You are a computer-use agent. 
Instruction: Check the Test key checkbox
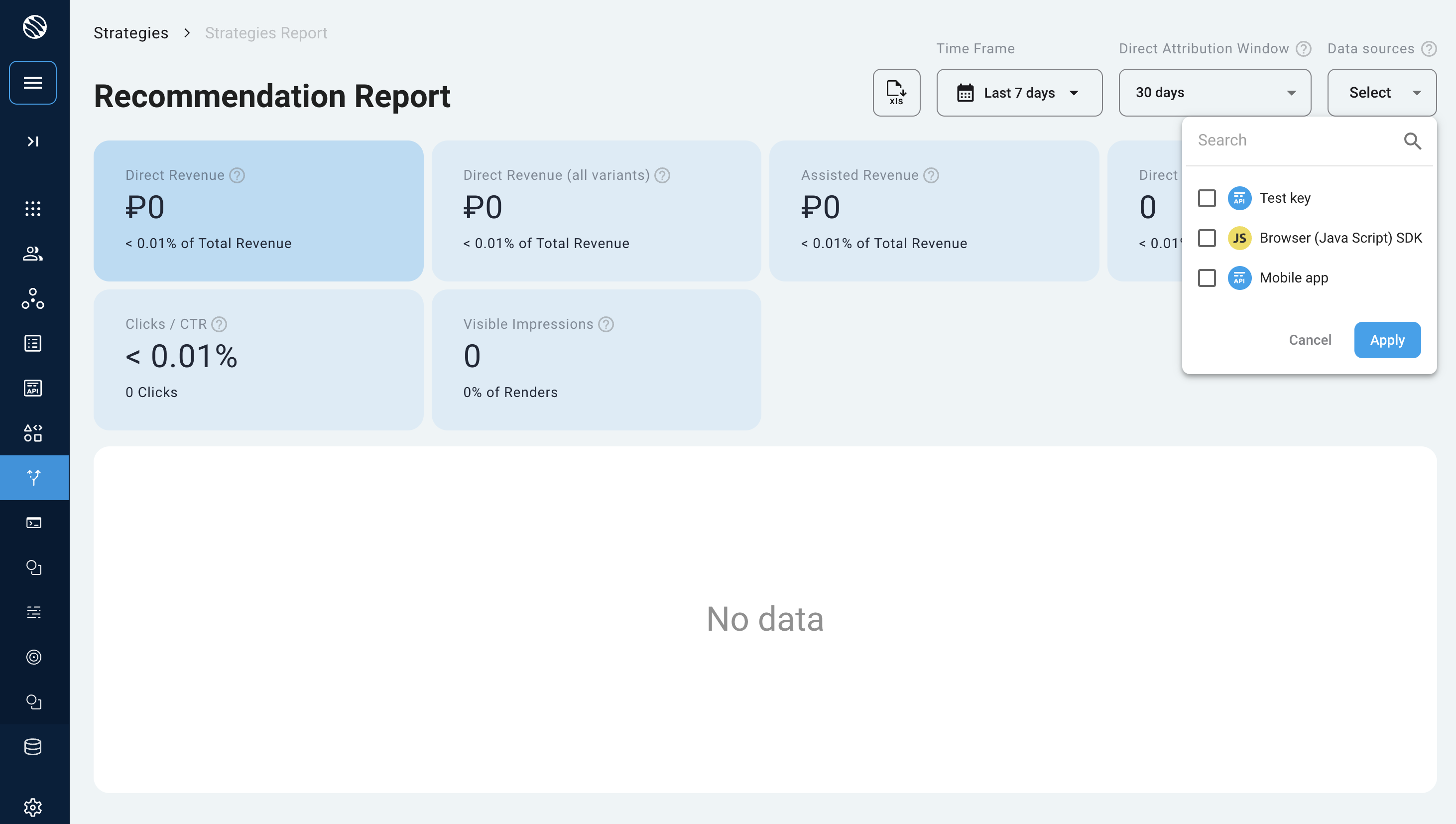click(1207, 198)
